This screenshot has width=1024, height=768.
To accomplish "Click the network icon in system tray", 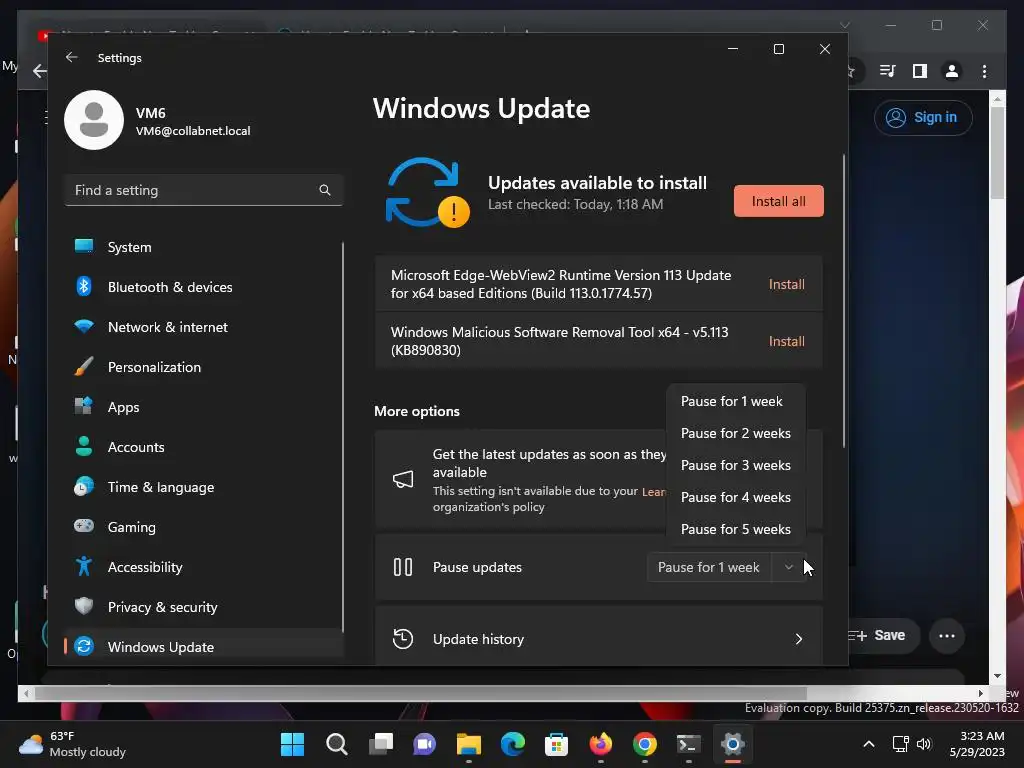I will coord(901,744).
